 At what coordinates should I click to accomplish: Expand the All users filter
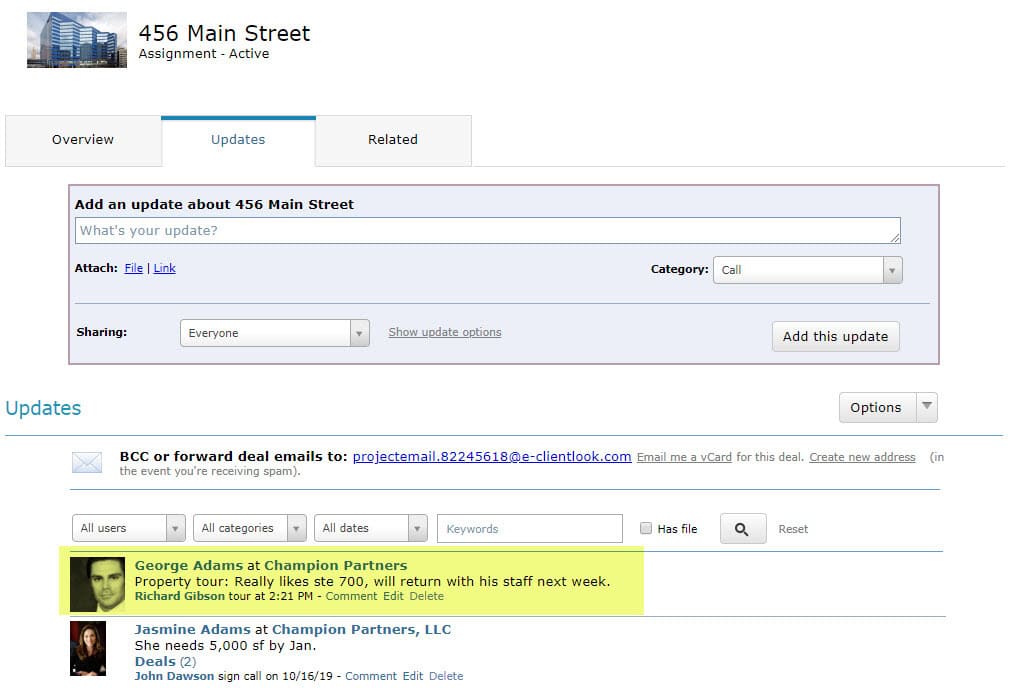(x=129, y=528)
